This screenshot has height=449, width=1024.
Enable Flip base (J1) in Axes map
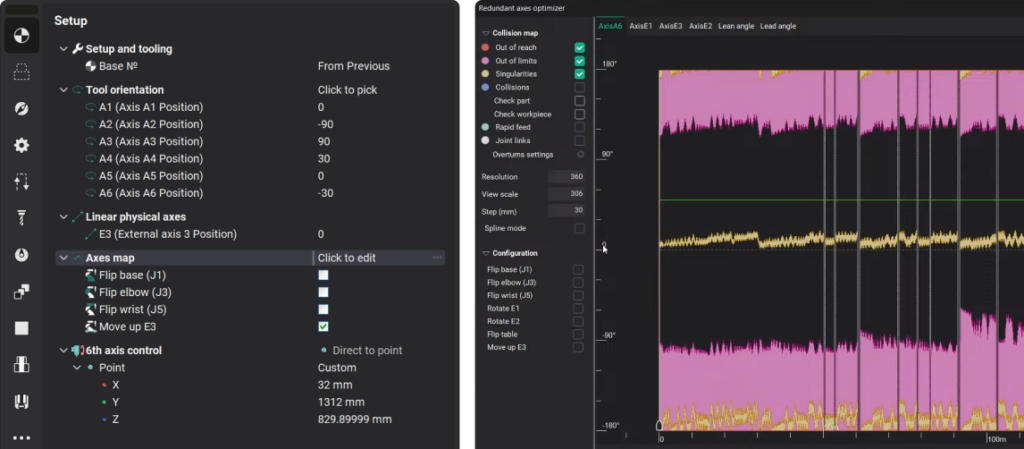[323, 275]
